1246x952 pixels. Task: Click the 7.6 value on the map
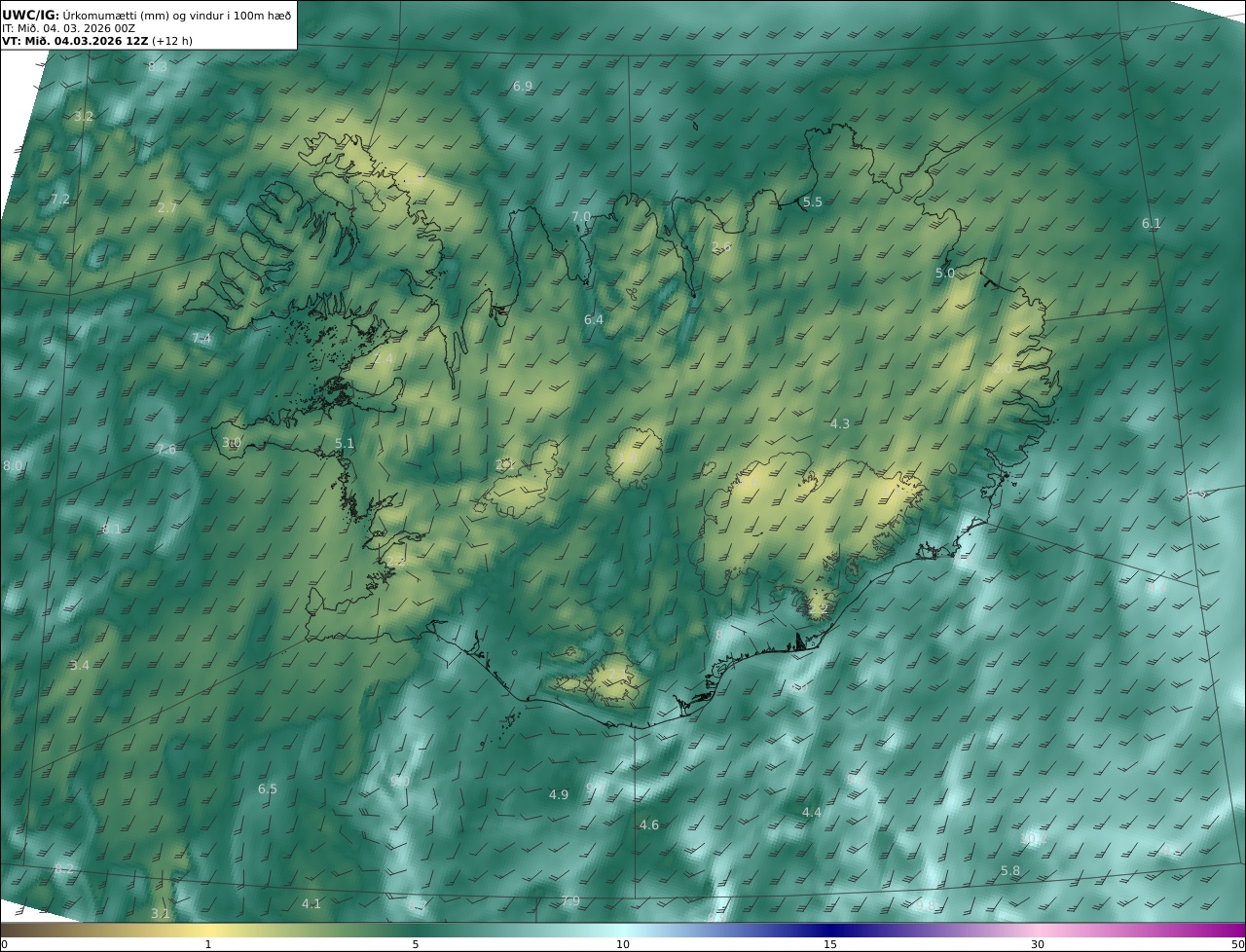click(x=166, y=450)
